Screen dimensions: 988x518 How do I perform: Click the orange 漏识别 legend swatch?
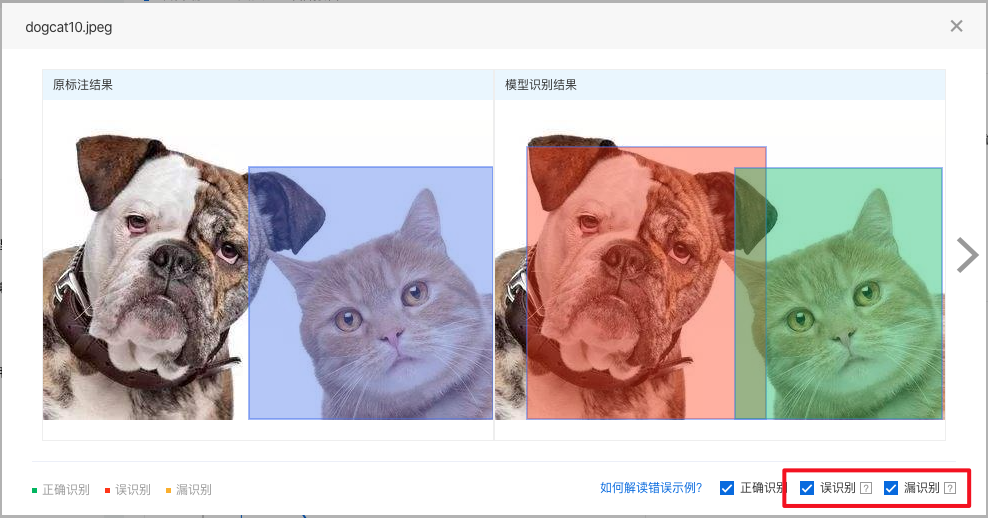(168, 490)
